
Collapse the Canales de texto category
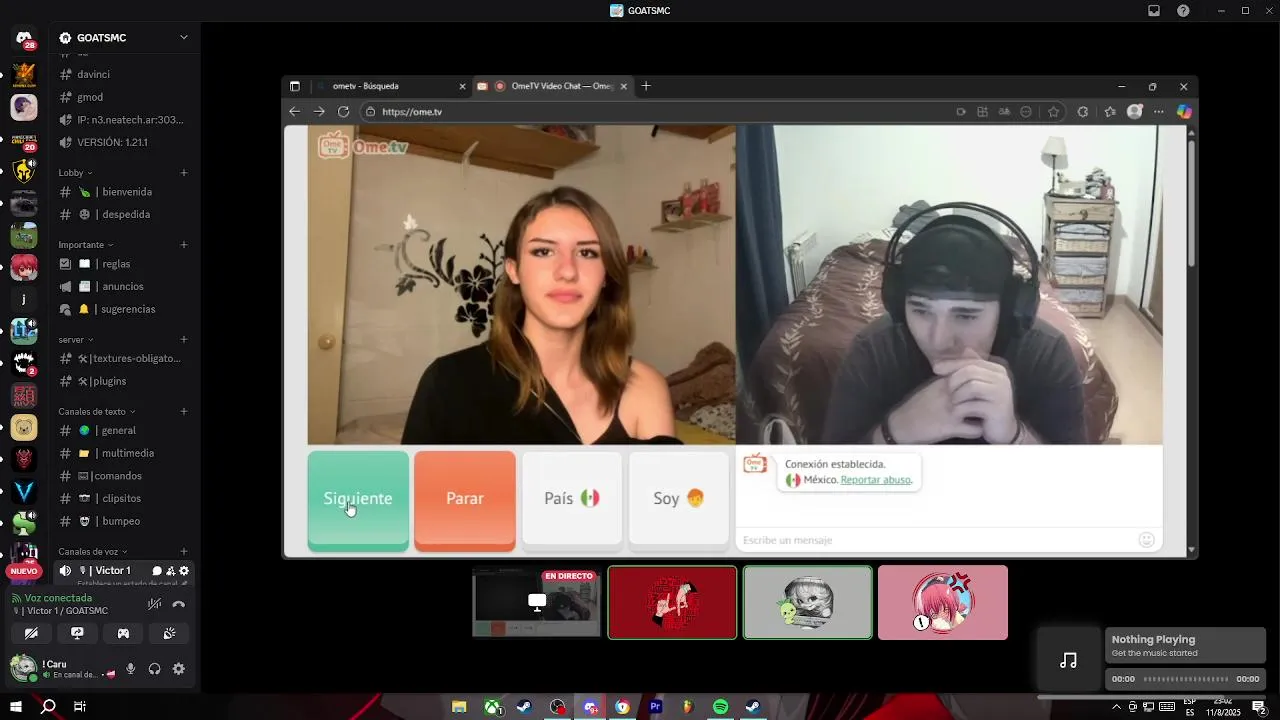click(x=96, y=412)
